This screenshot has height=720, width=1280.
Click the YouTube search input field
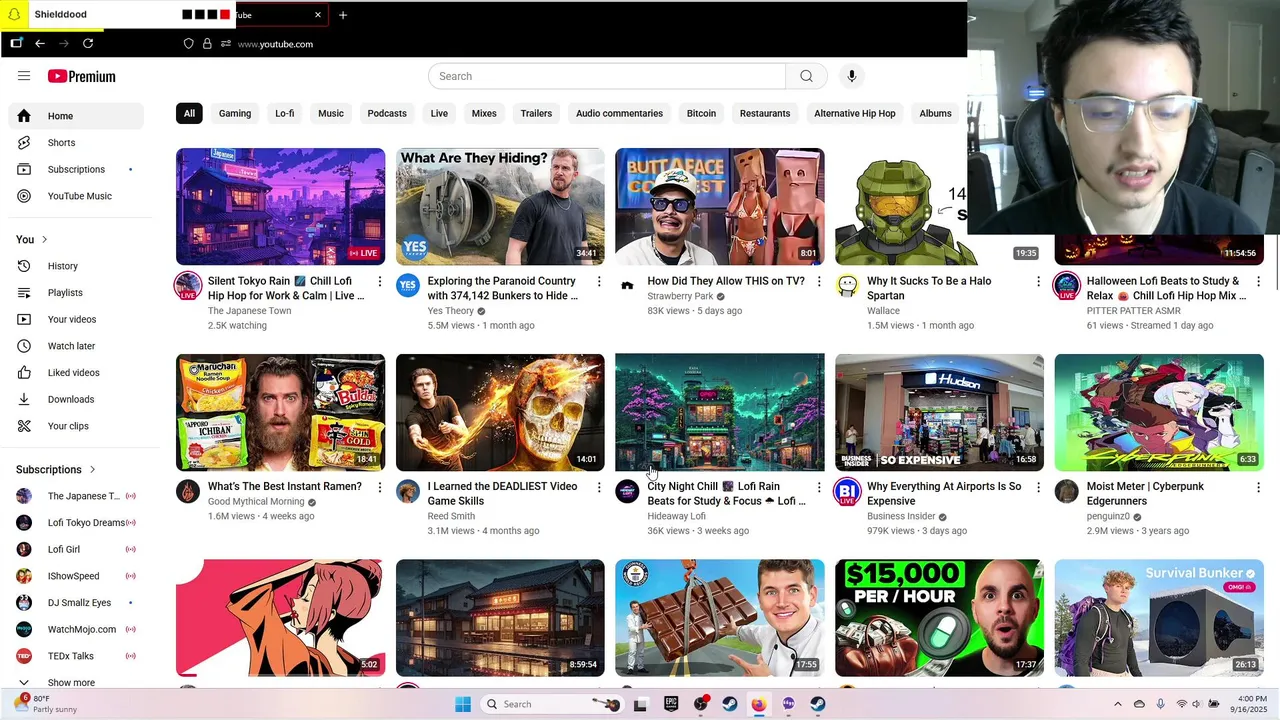607,76
